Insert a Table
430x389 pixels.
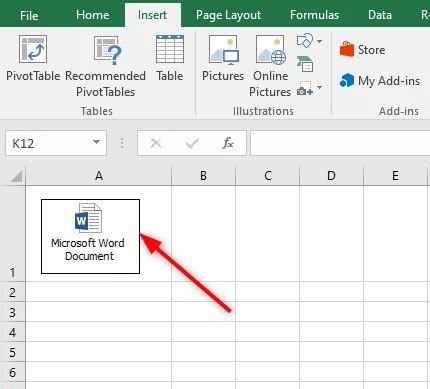170,58
